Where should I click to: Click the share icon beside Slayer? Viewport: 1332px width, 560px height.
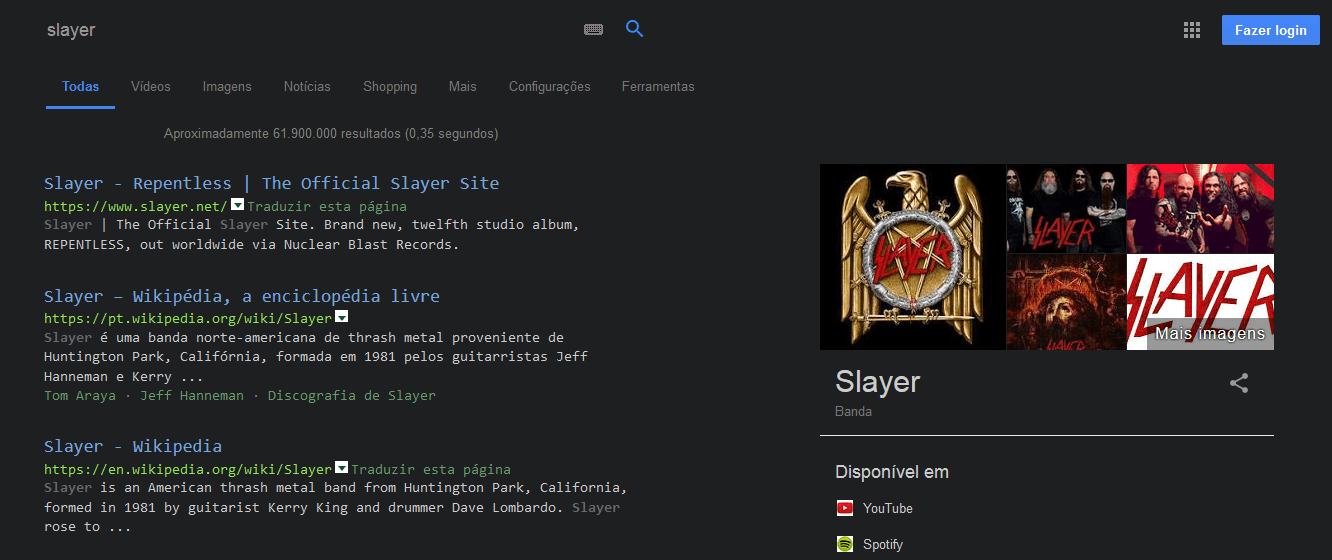(x=1239, y=382)
